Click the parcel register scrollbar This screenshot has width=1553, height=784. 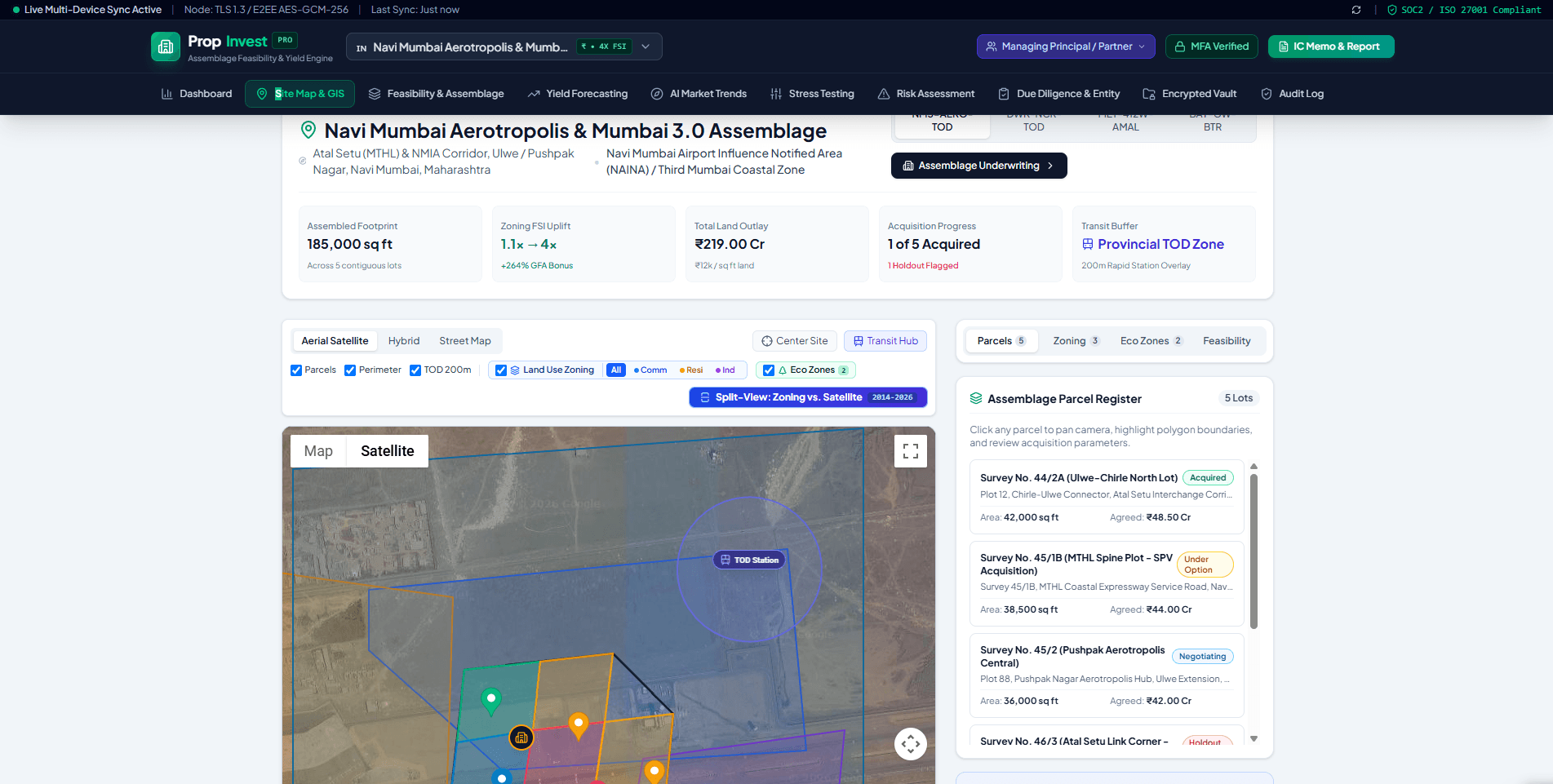pos(1254,551)
